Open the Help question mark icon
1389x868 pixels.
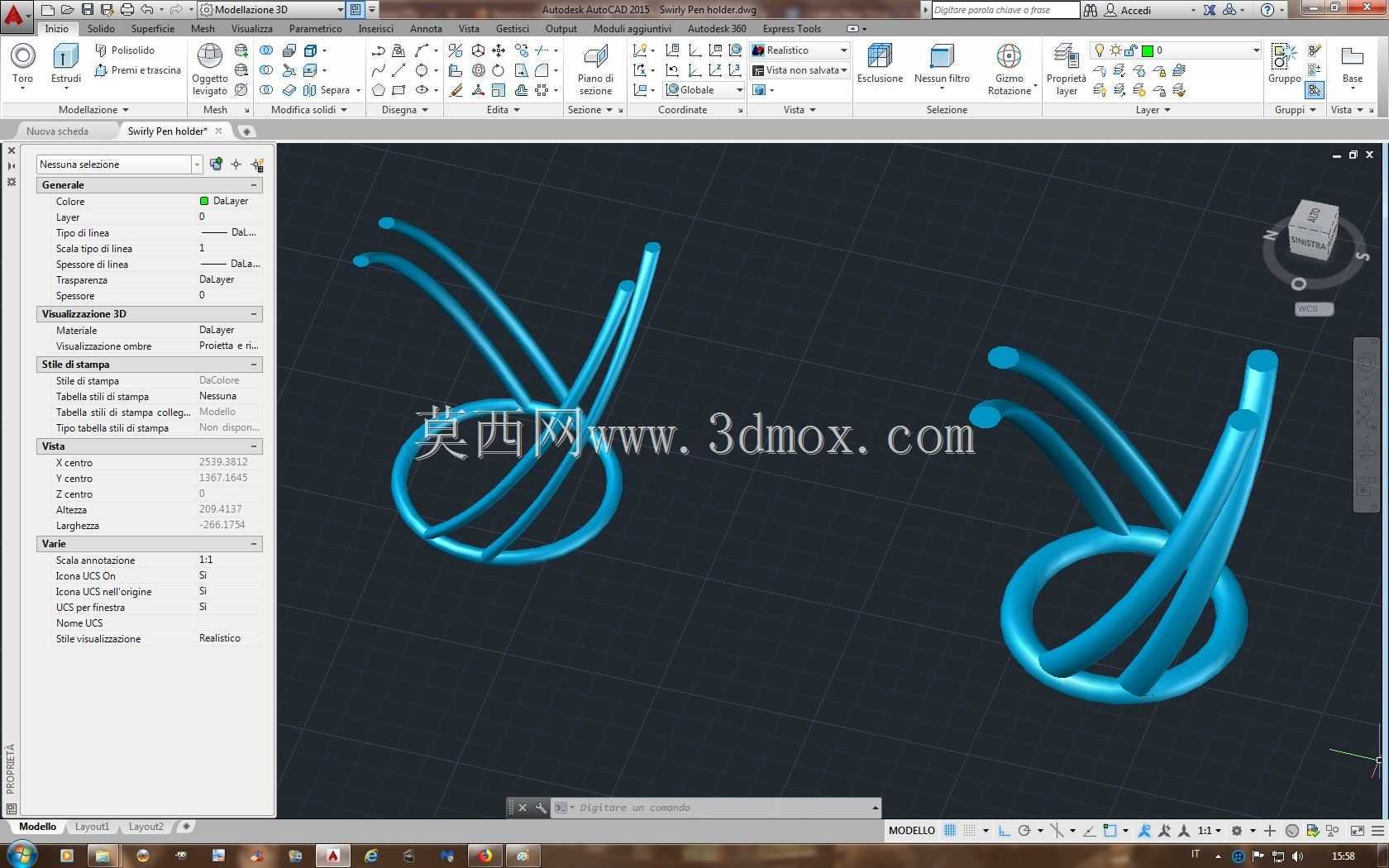point(1267,10)
